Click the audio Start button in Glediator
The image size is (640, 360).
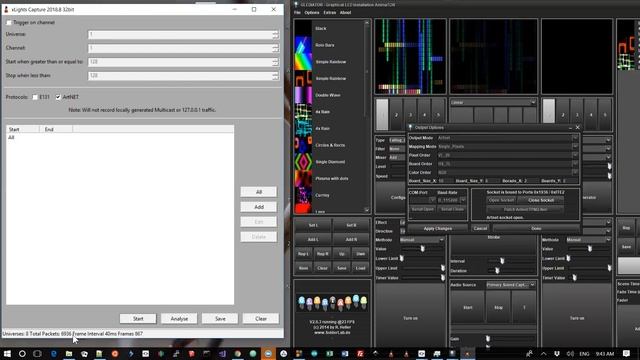(468, 307)
